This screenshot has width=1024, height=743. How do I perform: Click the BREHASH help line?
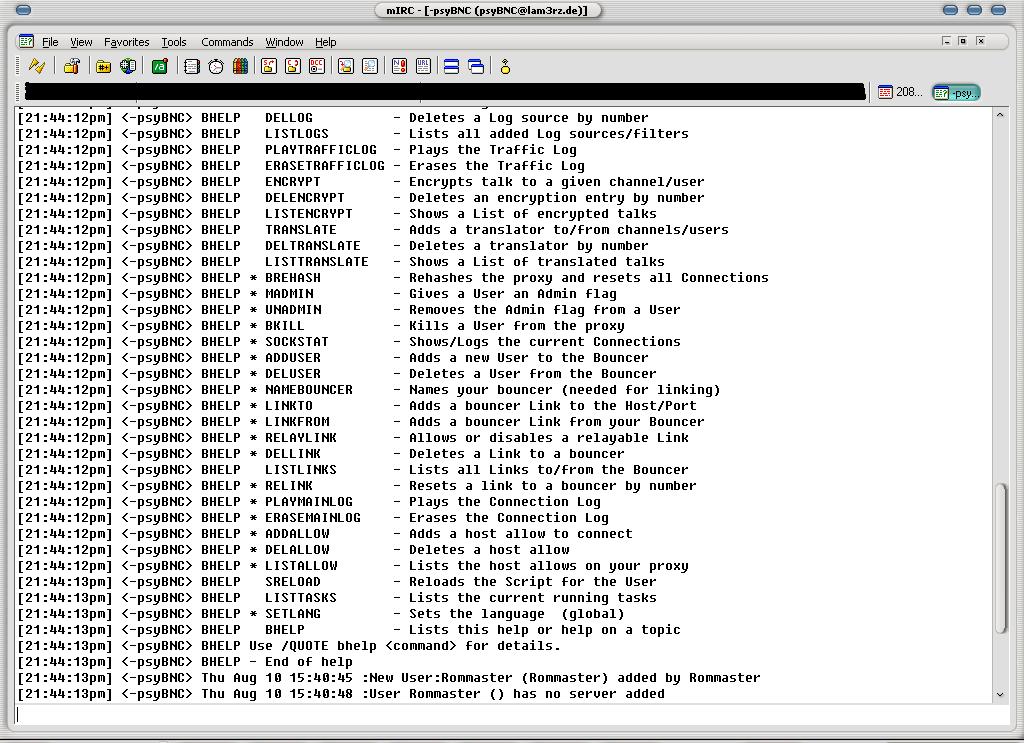[x=392, y=277]
